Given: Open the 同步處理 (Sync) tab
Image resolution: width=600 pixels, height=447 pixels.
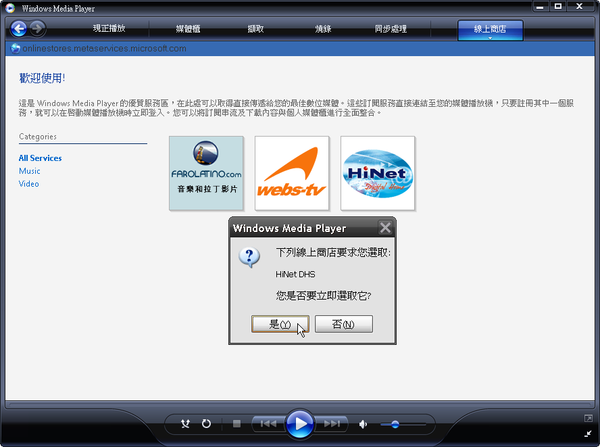Looking at the screenshot, I should tap(391, 29).
